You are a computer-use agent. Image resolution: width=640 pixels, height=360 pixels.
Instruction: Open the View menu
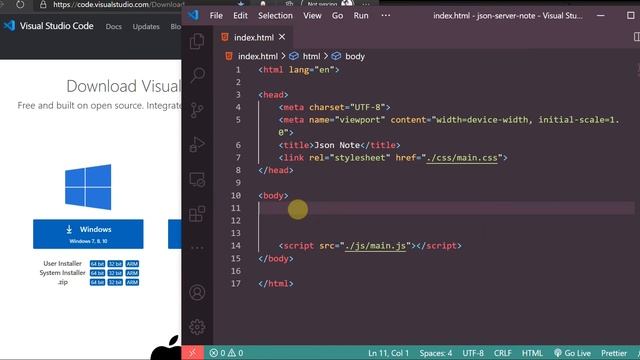coord(312,16)
